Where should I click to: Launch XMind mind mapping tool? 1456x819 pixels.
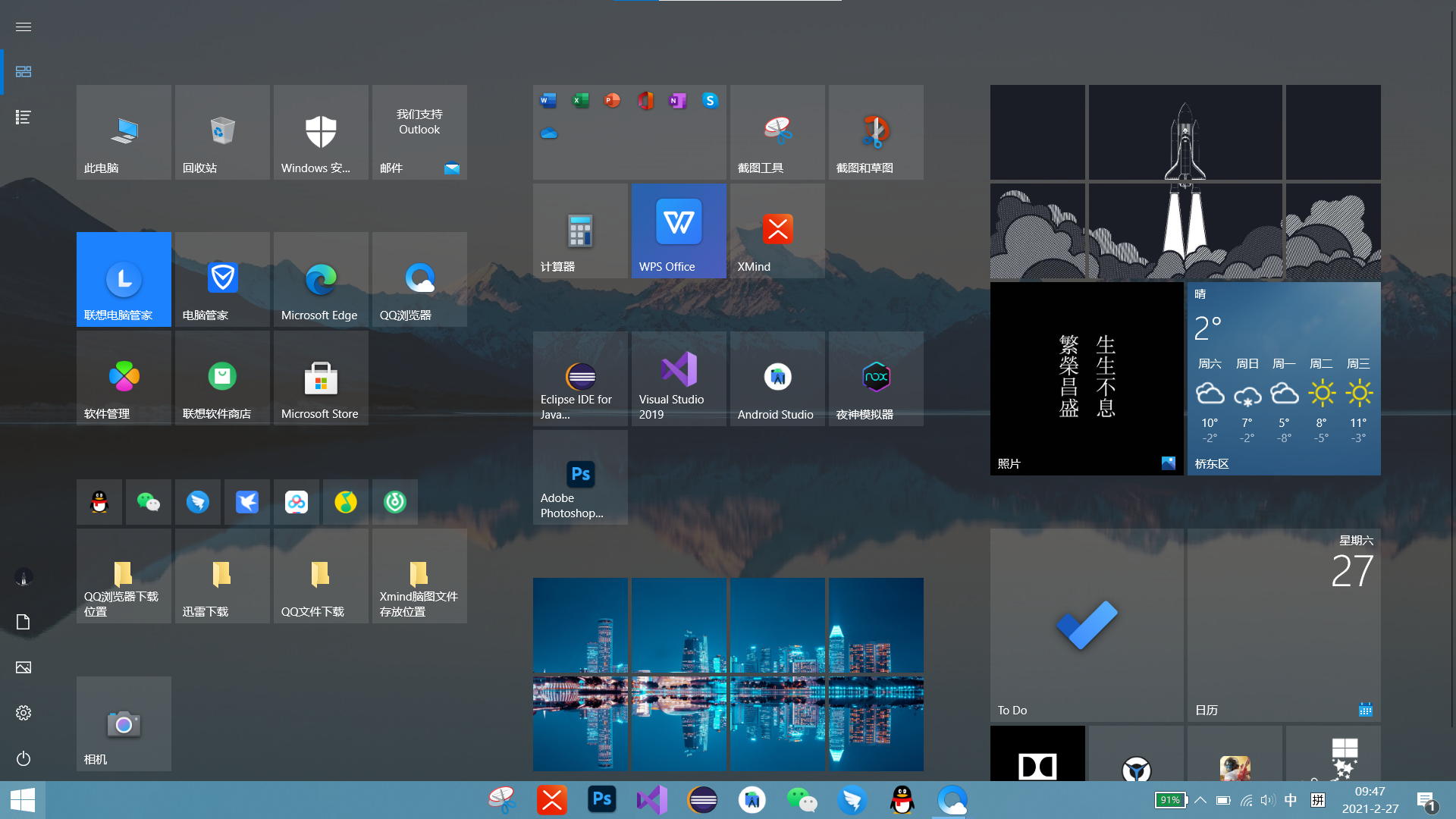point(778,228)
